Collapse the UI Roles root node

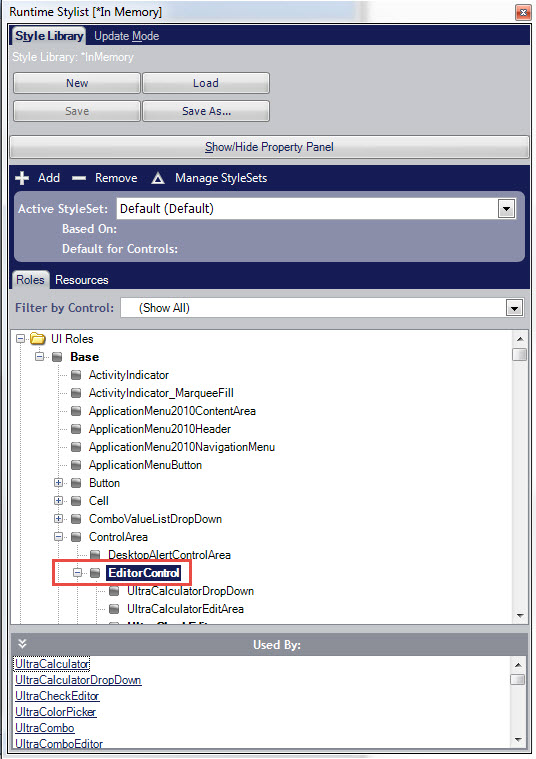click(x=20, y=339)
